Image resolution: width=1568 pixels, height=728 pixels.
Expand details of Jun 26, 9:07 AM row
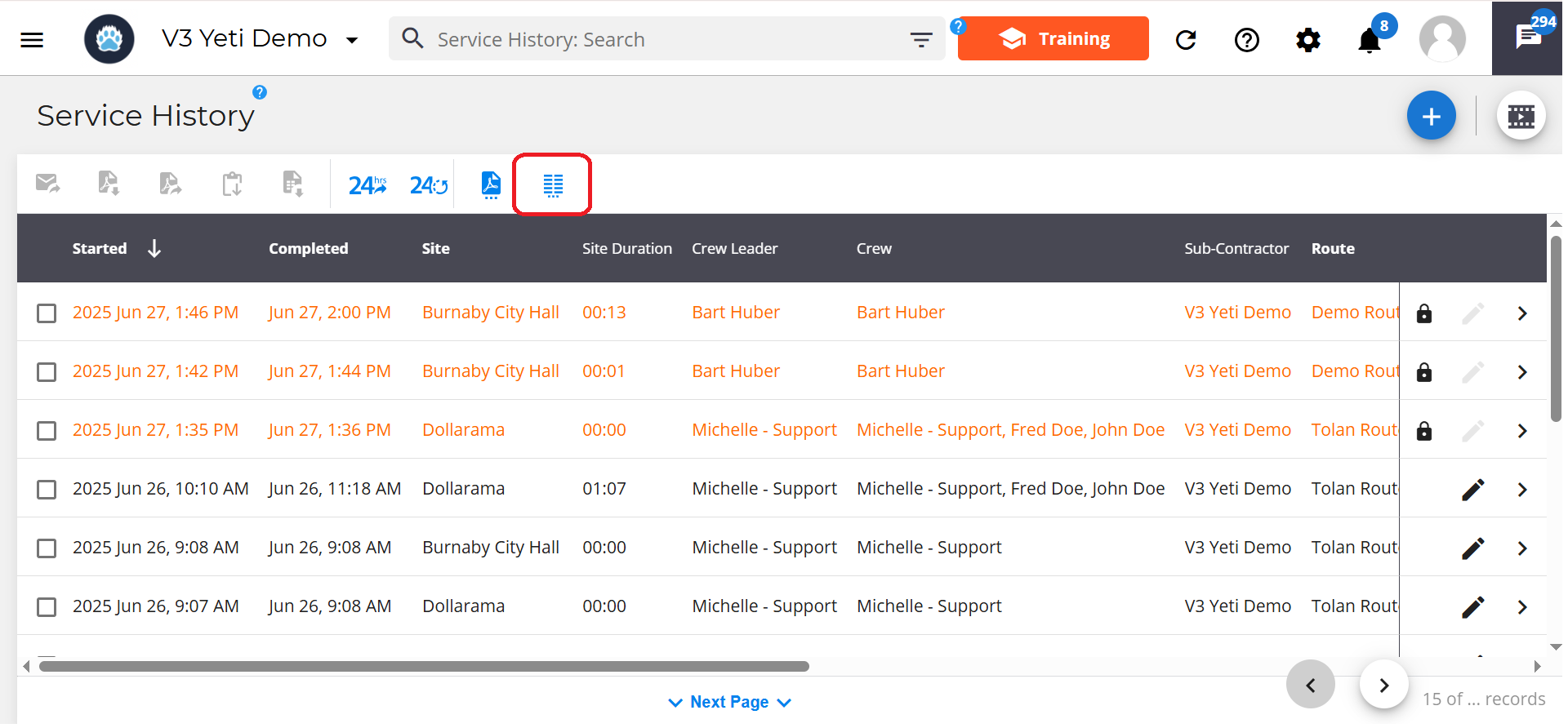(1522, 607)
